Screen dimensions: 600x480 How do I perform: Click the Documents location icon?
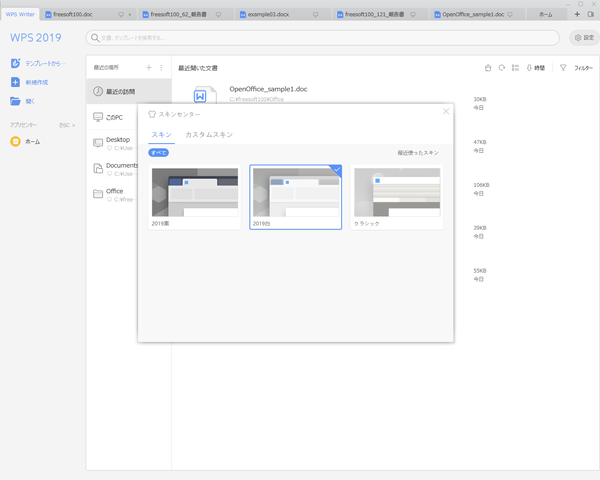tap(98, 168)
